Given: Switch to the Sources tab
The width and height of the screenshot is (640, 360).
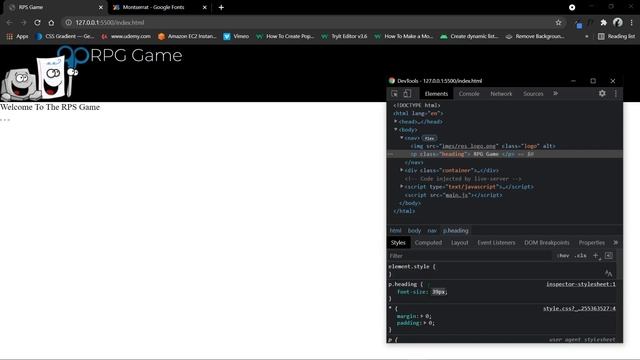Looking at the screenshot, I should point(533,93).
